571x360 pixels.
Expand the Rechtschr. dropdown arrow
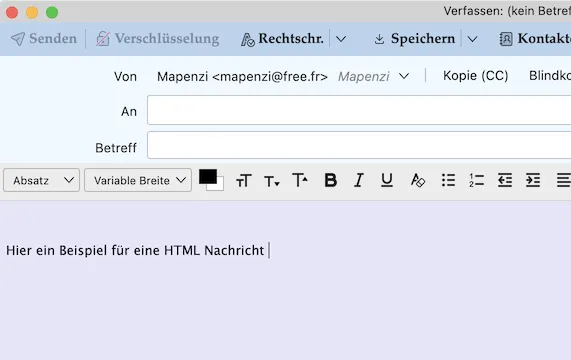[341, 39]
